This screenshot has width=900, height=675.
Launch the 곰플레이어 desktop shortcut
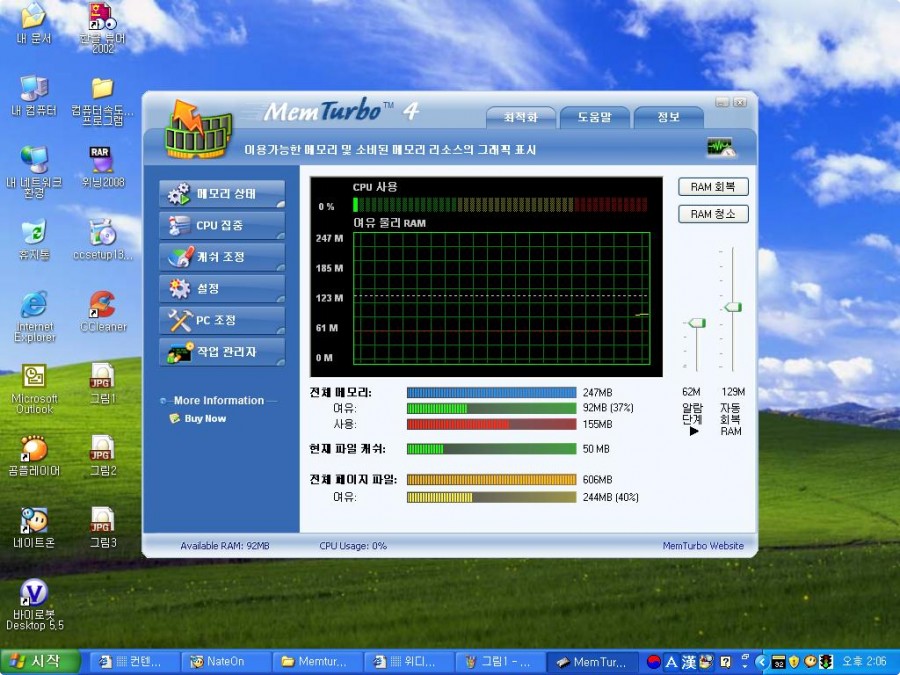coord(34,456)
